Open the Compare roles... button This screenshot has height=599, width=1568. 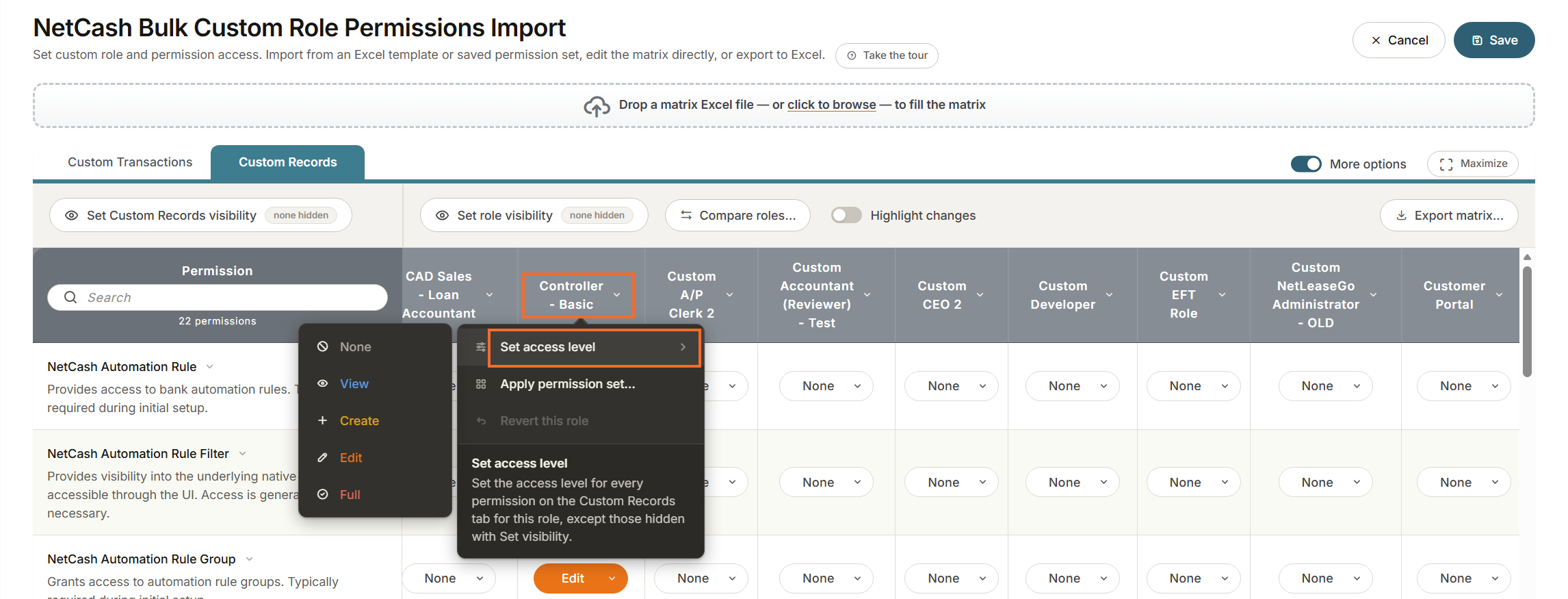(x=737, y=216)
